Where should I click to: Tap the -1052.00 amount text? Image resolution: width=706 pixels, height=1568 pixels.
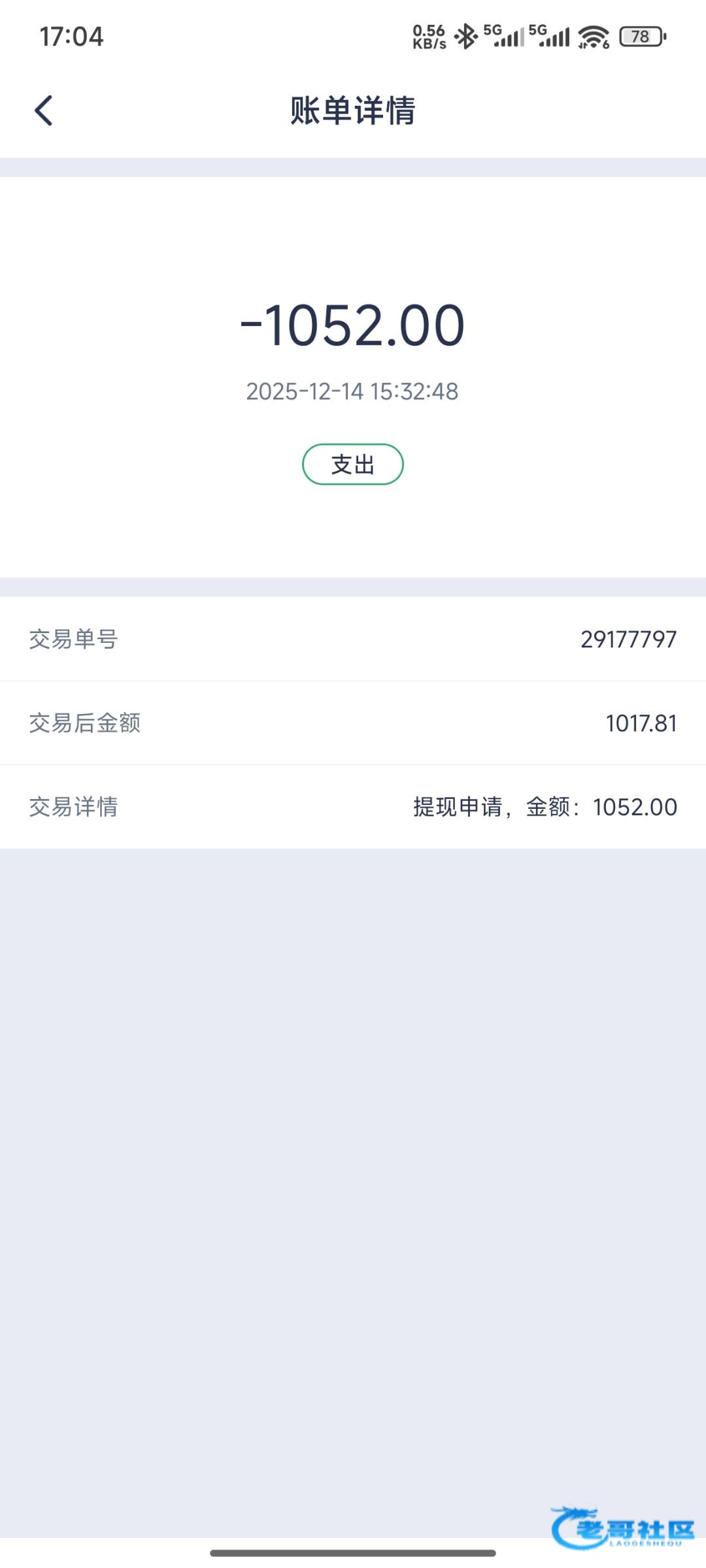point(353,325)
